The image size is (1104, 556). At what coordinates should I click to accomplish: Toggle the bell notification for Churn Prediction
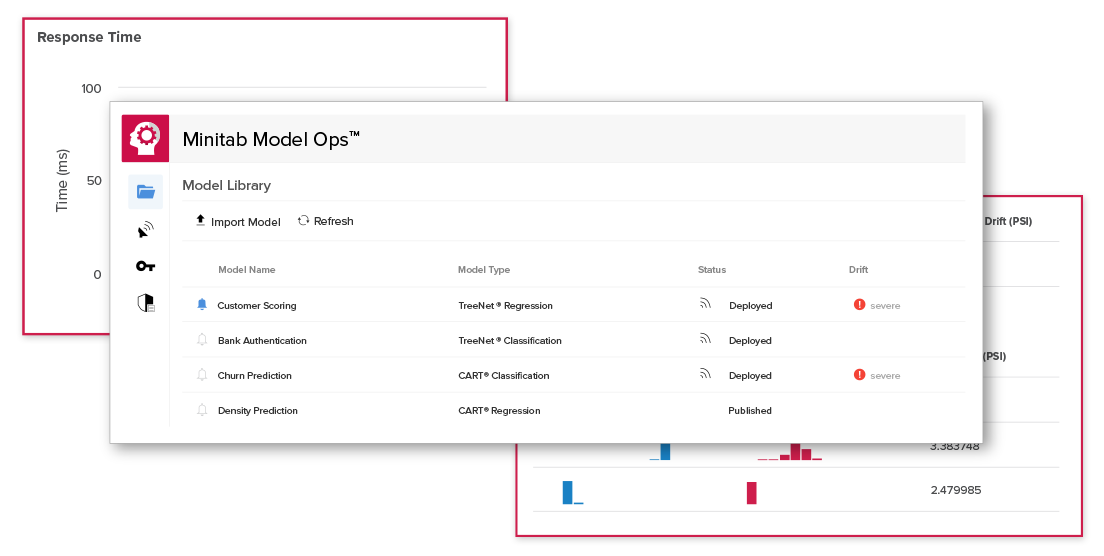202,375
